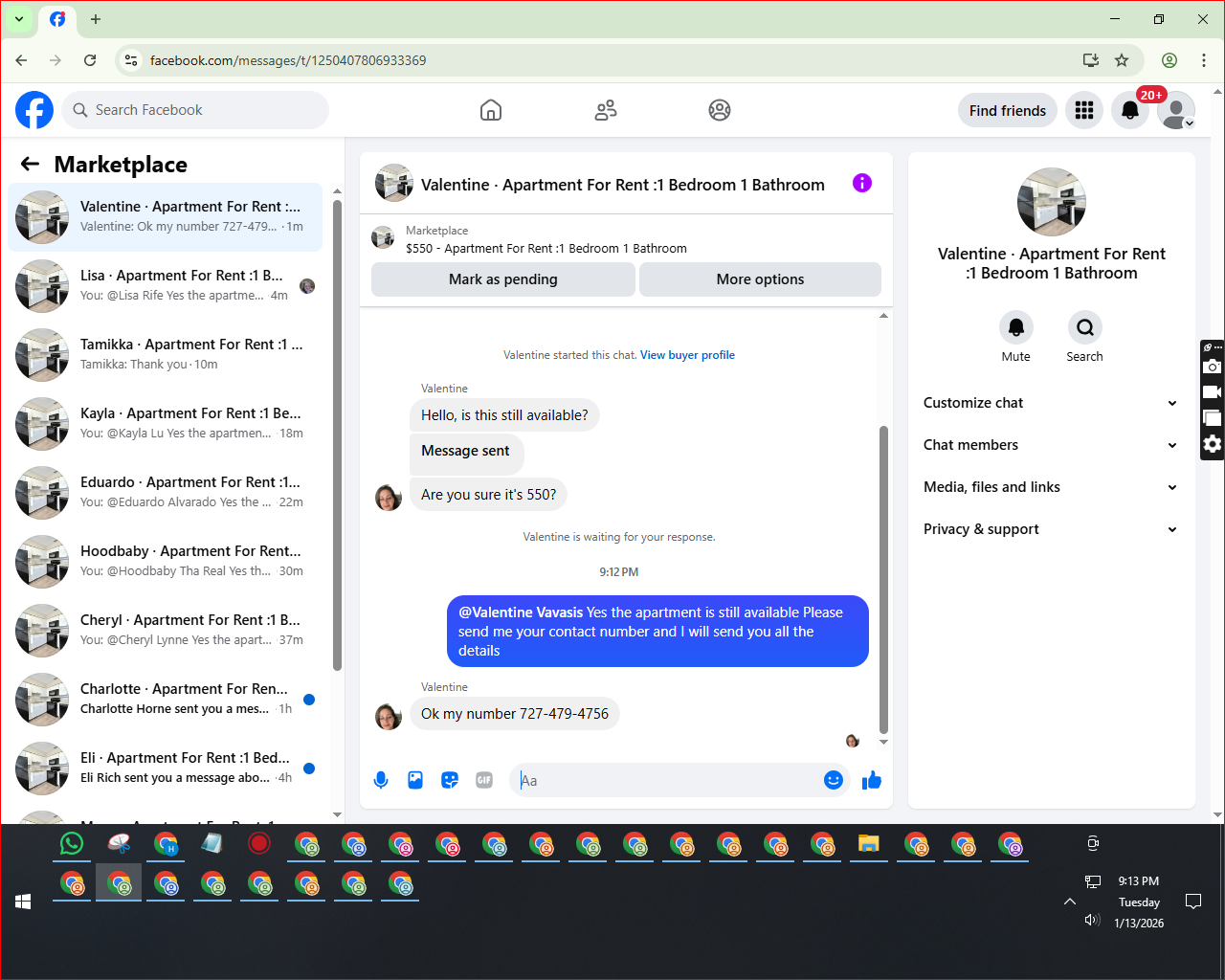The height and width of the screenshot is (980, 1225).
Task: Open the Tamikka apartment conversation
Action: tap(166, 355)
